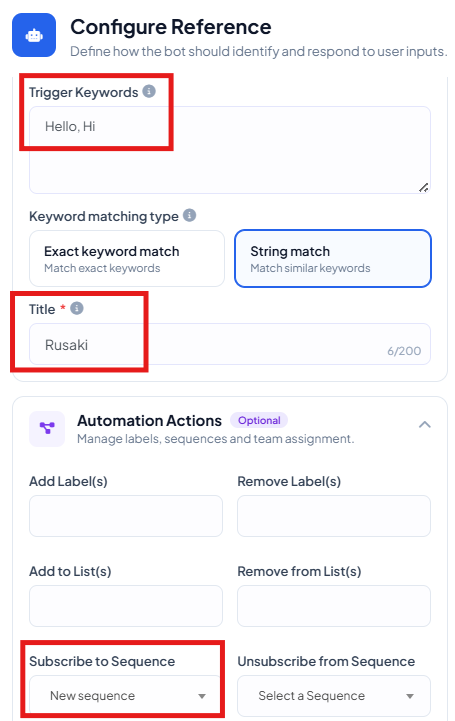
Task: Click the Add Label(s) field
Action: pyautogui.click(x=126, y=516)
